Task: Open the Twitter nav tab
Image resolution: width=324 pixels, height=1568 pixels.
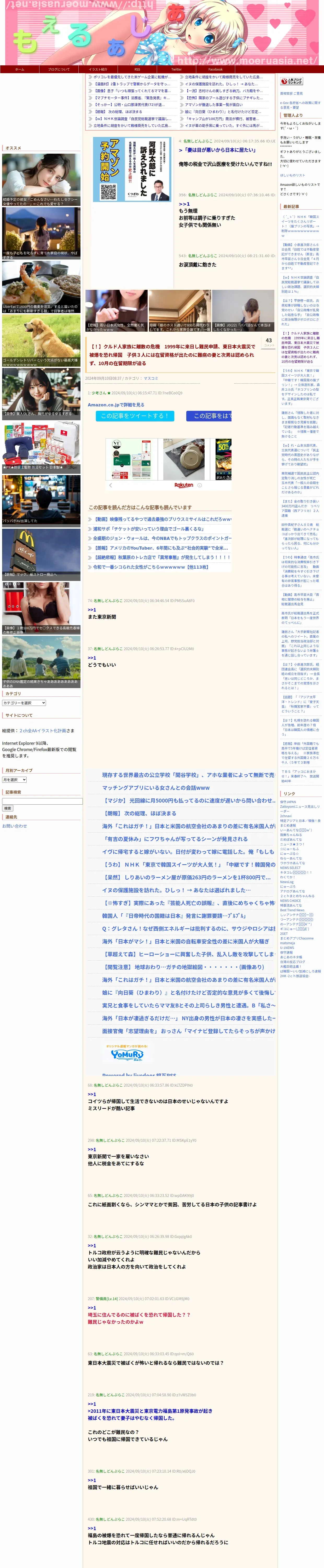Action: [176, 70]
